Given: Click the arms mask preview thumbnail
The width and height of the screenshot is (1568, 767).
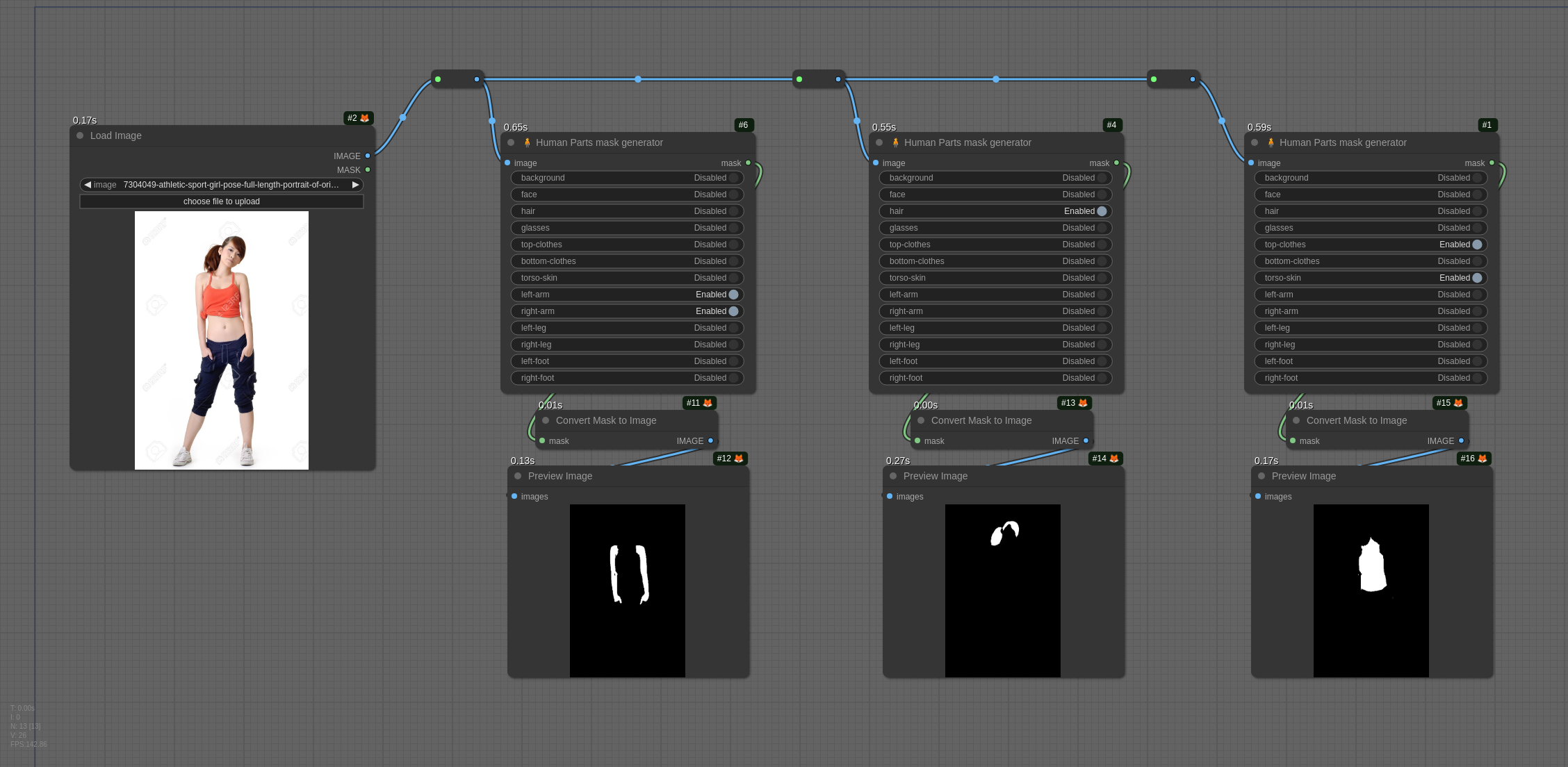Looking at the screenshot, I should 627,590.
